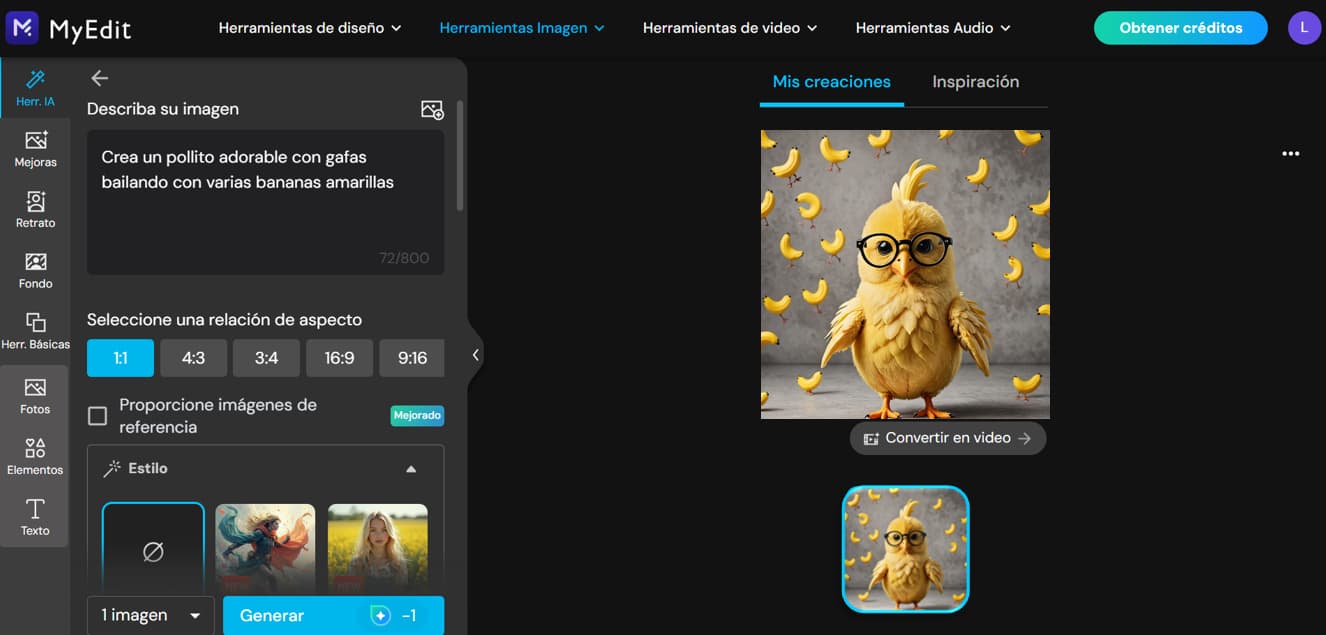Viewport: 1326px width, 635px height.
Task: Select the Mejoras tool in the sidebar
Action: (x=35, y=150)
